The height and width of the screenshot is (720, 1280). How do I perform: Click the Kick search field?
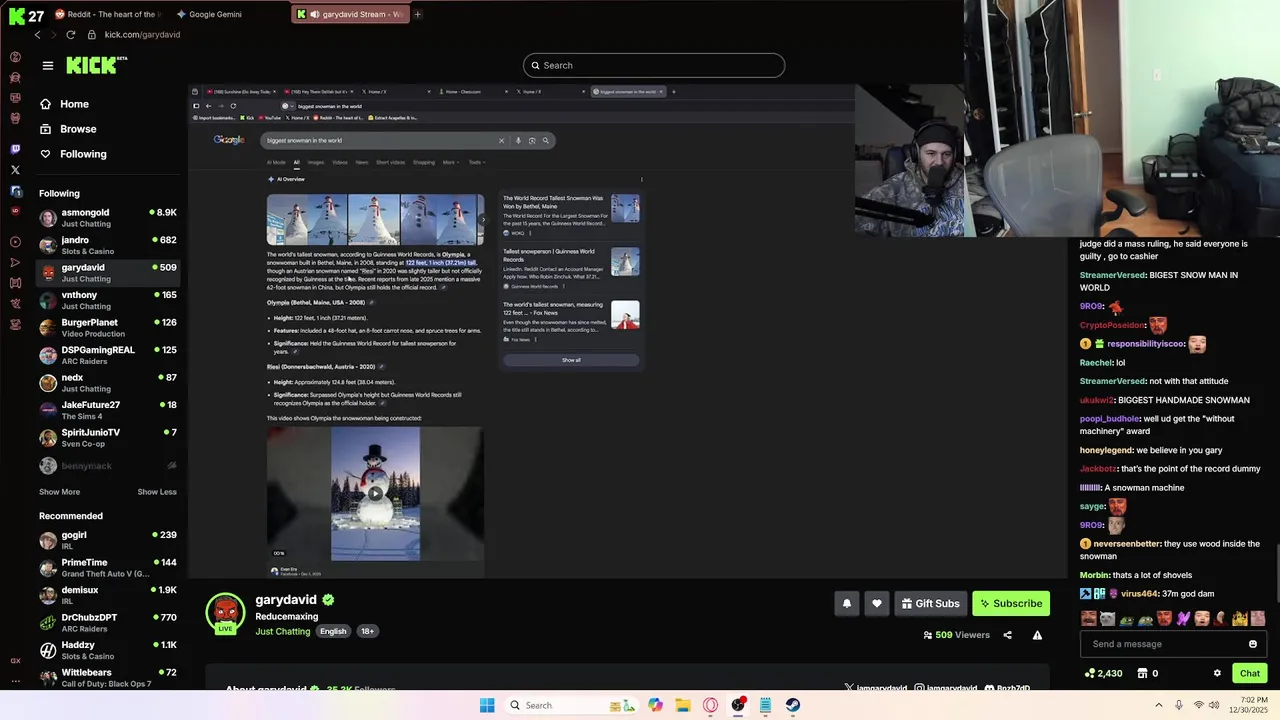tap(654, 66)
